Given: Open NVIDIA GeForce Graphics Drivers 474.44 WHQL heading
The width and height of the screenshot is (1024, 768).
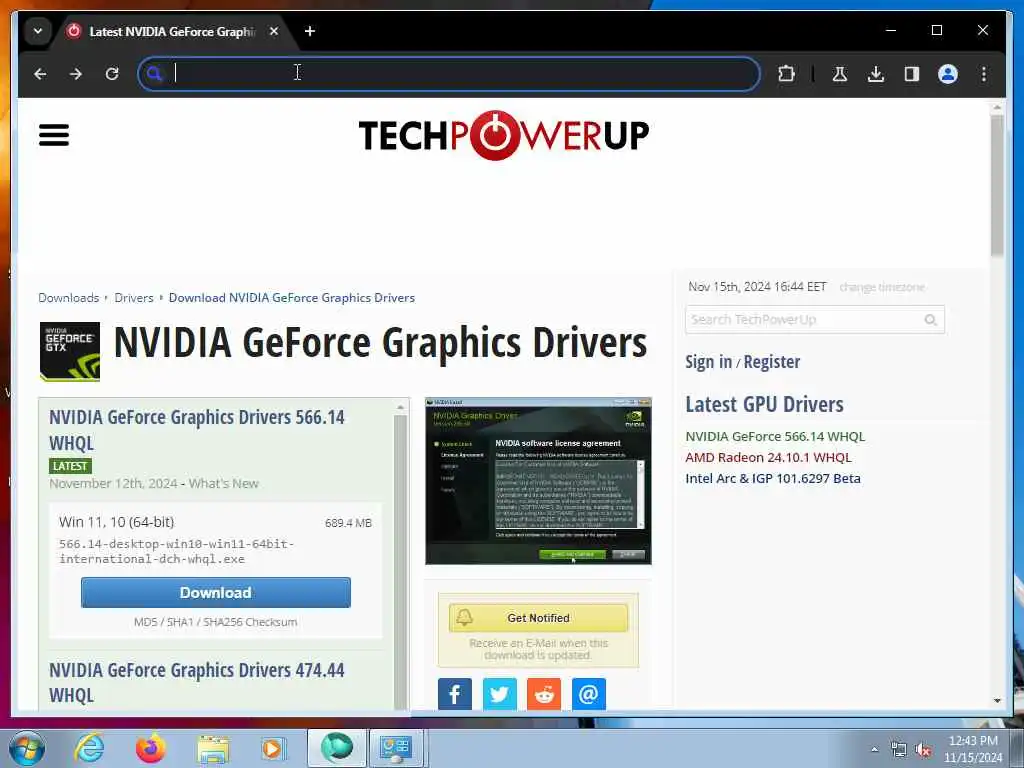Looking at the screenshot, I should [197, 682].
